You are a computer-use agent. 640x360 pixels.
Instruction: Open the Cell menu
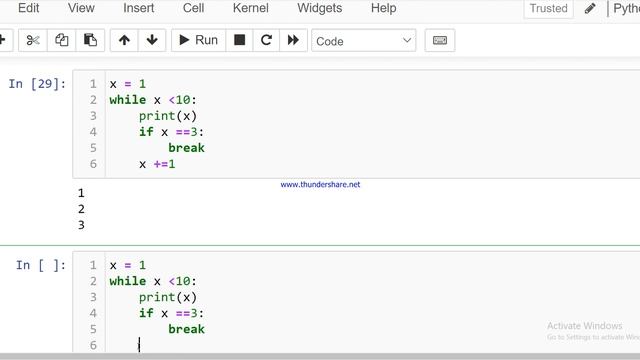point(193,8)
